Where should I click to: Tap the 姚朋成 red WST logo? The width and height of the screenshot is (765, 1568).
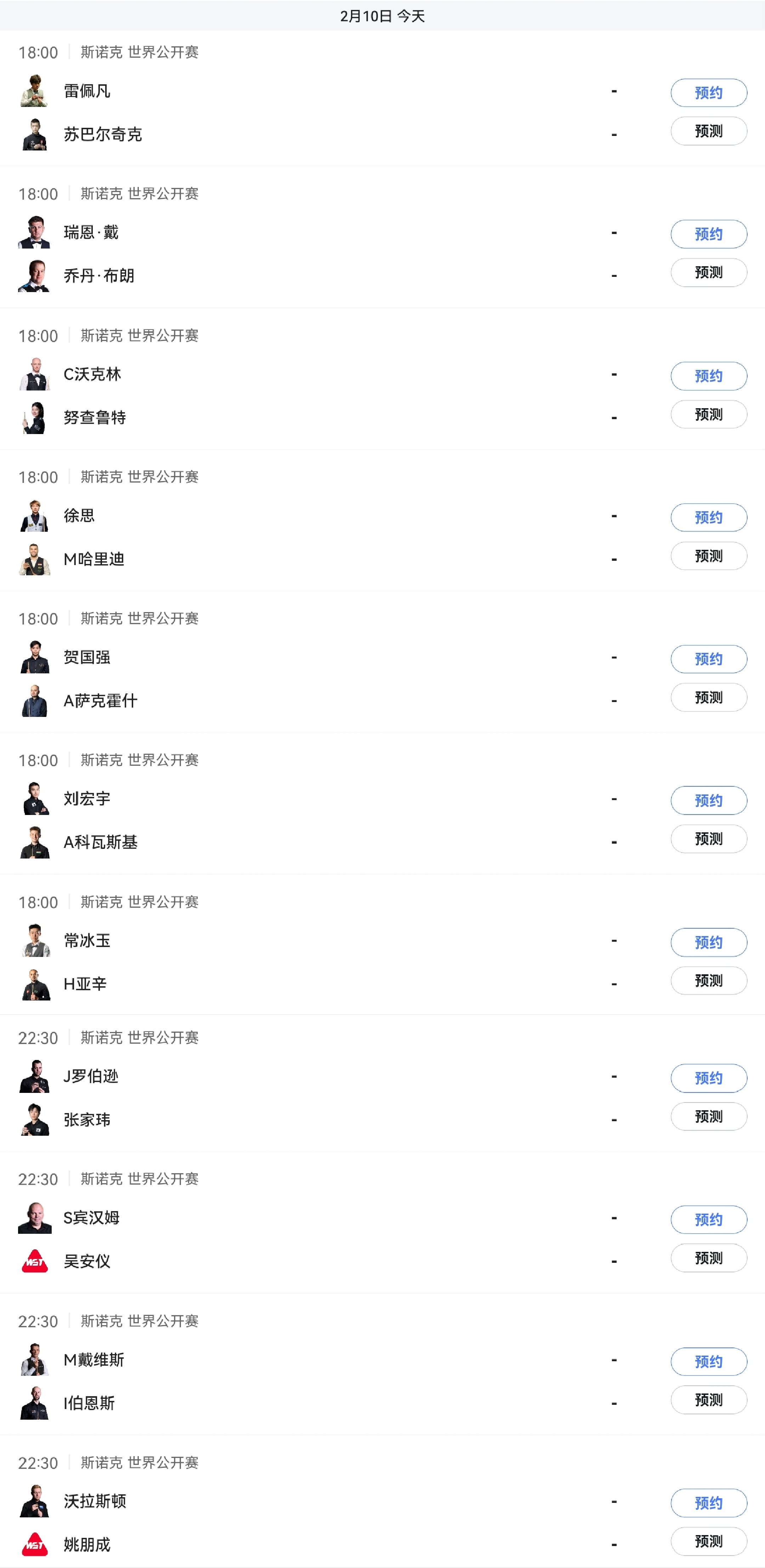click(x=35, y=1544)
